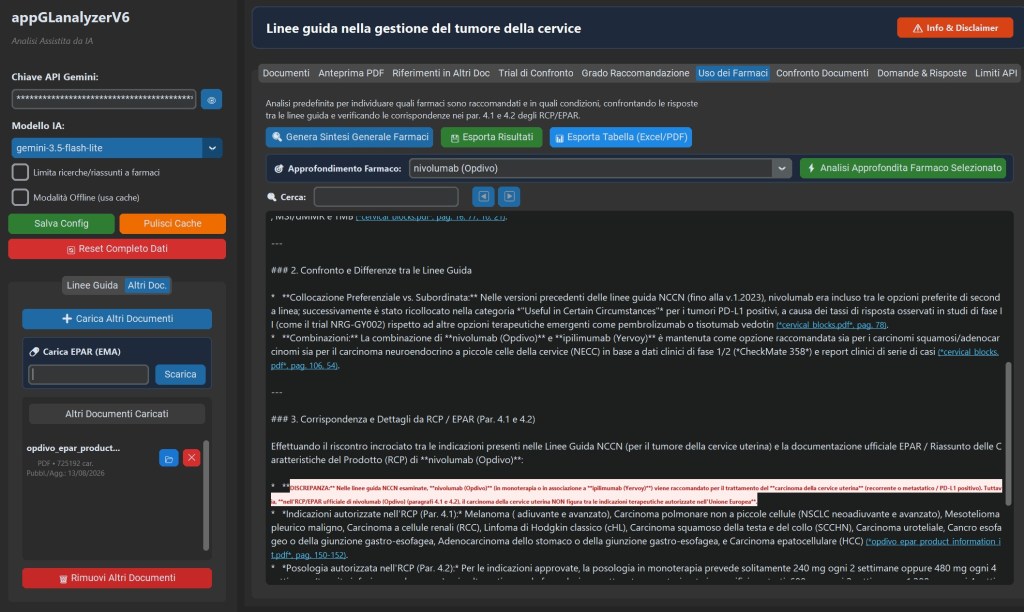Toggle Modalità Offline (usa cache) checkbox
The width and height of the screenshot is (1024, 612).
20,197
